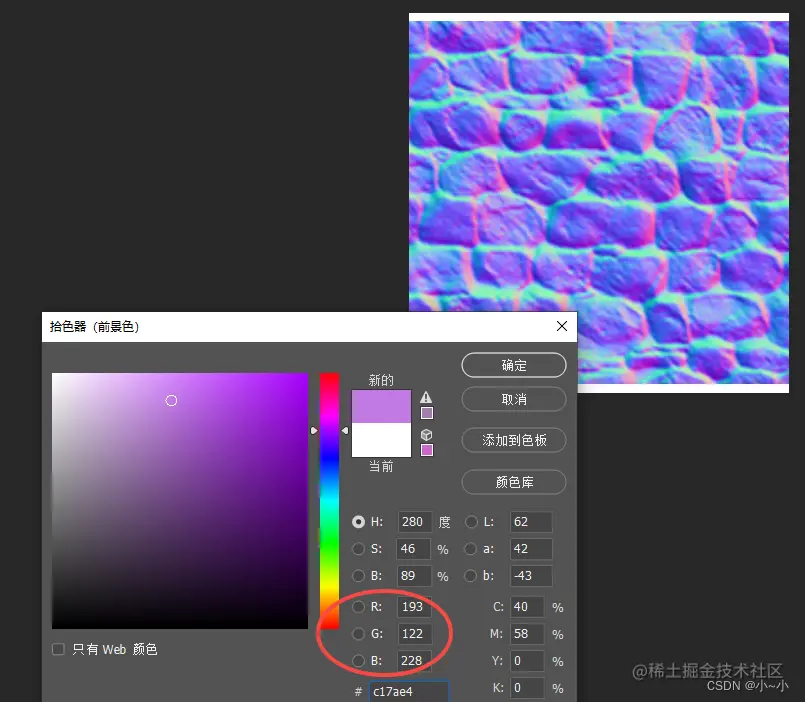Click the G value field showing 122
This screenshot has width=805, height=702.
(x=414, y=633)
